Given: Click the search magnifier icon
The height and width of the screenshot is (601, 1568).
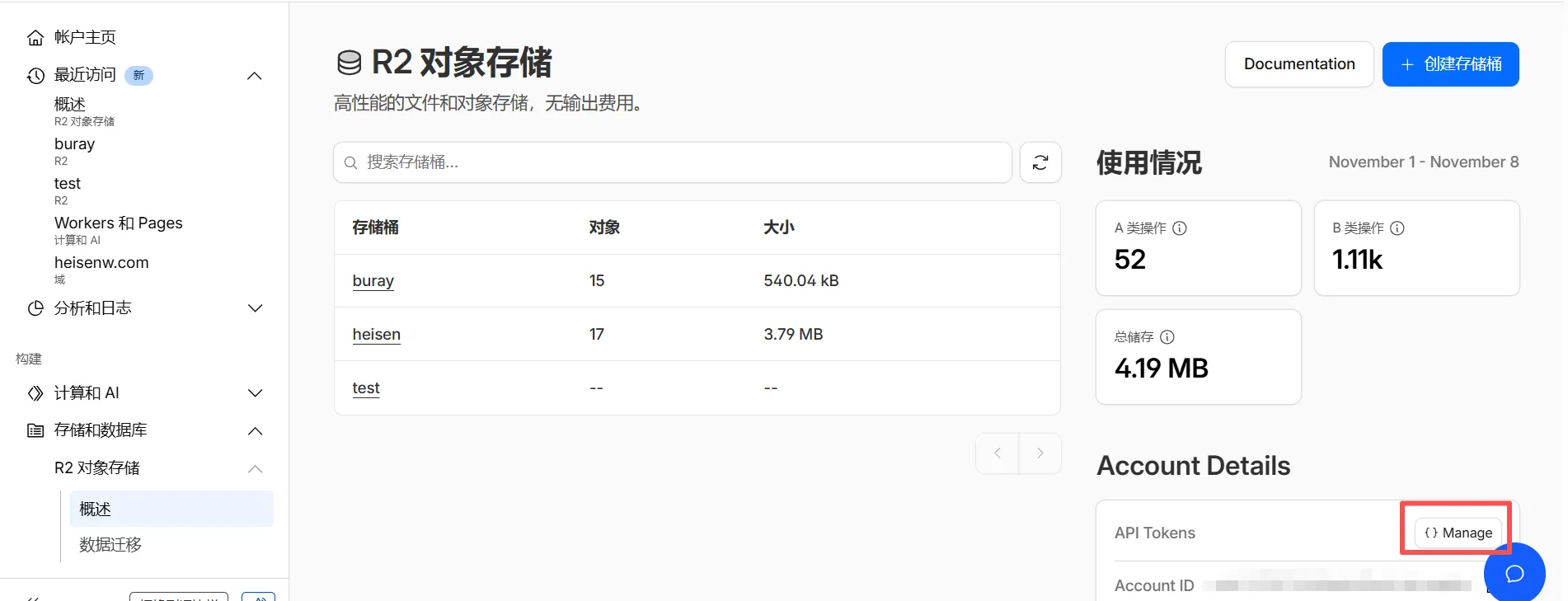Looking at the screenshot, I should tap(350, 162).
